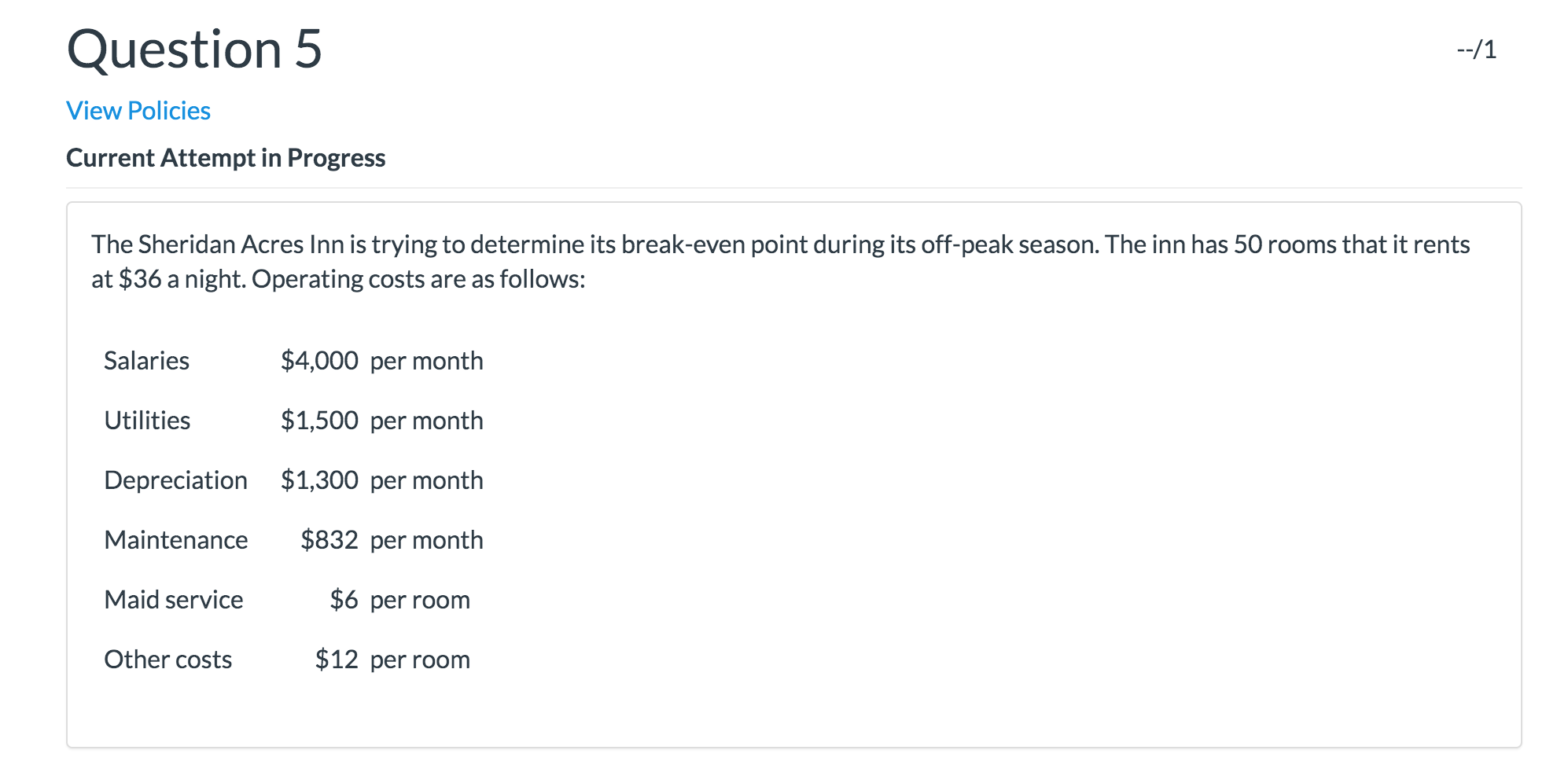Open the View Policies link
1568x783 pixels.
(138, 110)
